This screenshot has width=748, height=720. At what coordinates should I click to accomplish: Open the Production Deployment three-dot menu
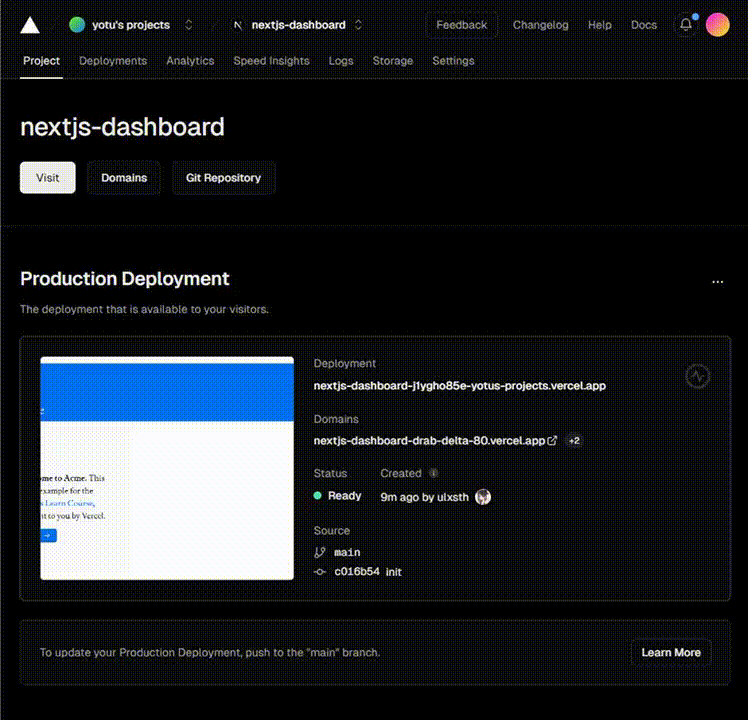pyautogui.click(x=717, y=282)
